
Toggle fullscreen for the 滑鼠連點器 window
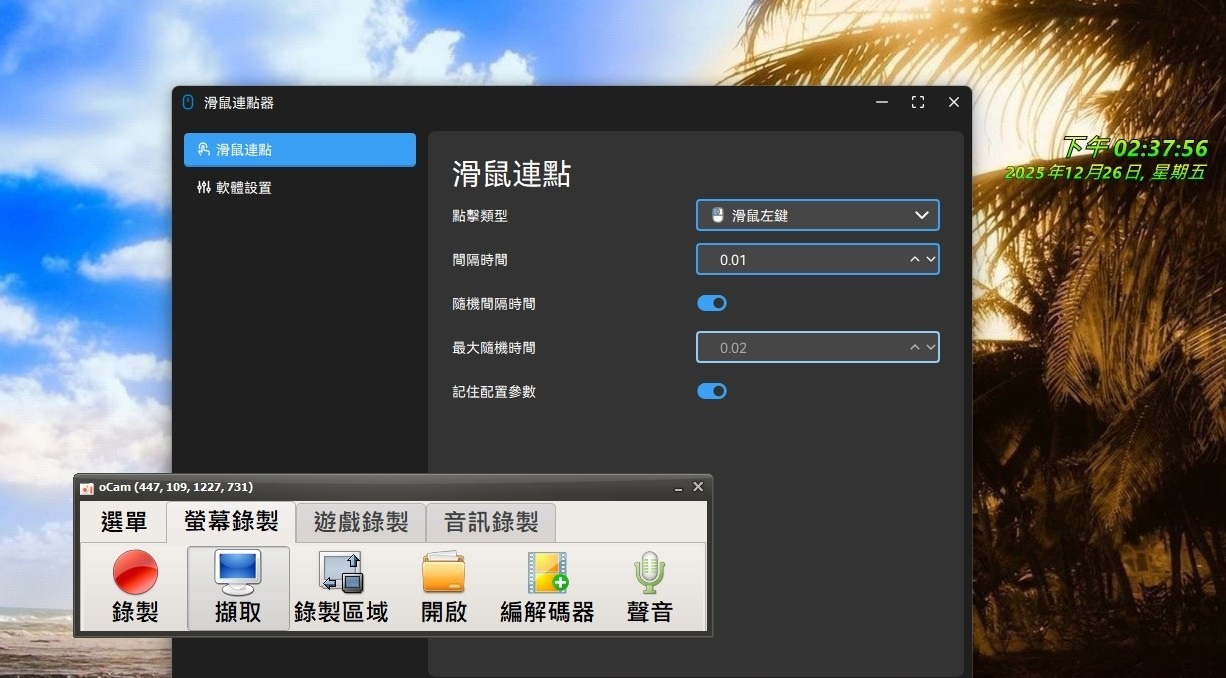click(x=917, y=103)
